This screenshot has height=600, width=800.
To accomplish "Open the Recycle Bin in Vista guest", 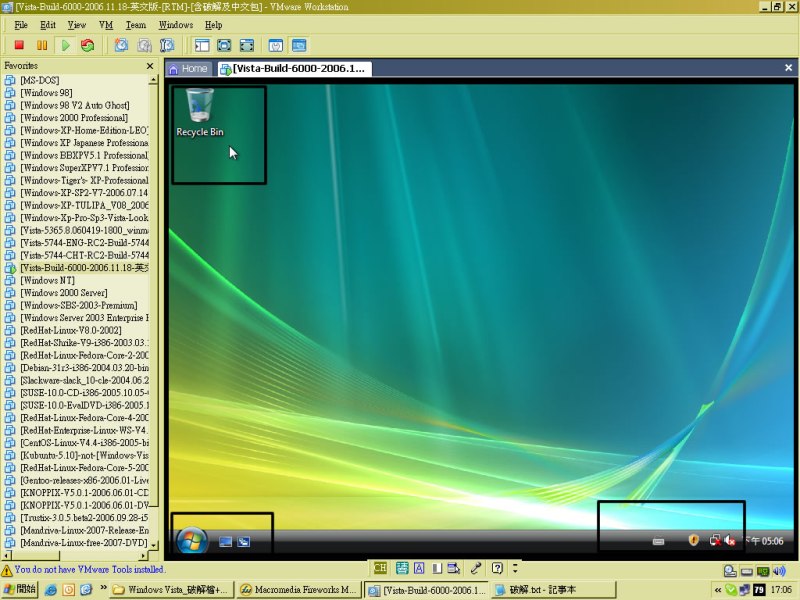I will [x=199, y=113].
